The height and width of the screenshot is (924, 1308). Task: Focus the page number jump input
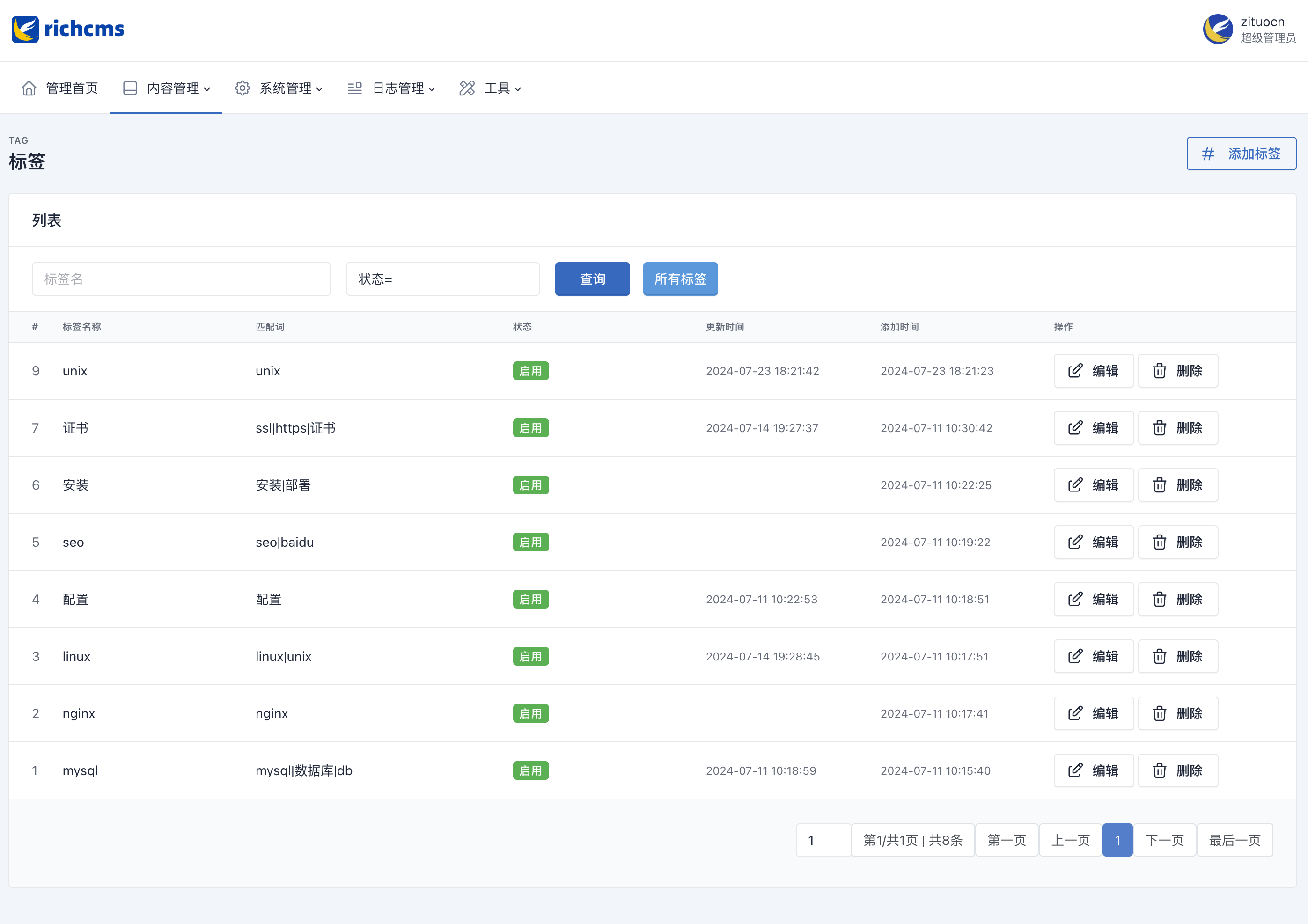[x=824, y=840]
